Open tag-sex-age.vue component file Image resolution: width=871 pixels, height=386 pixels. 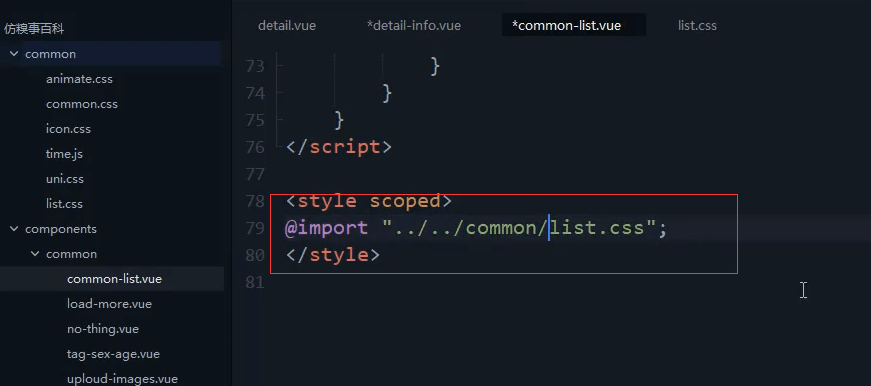[113, 354]
